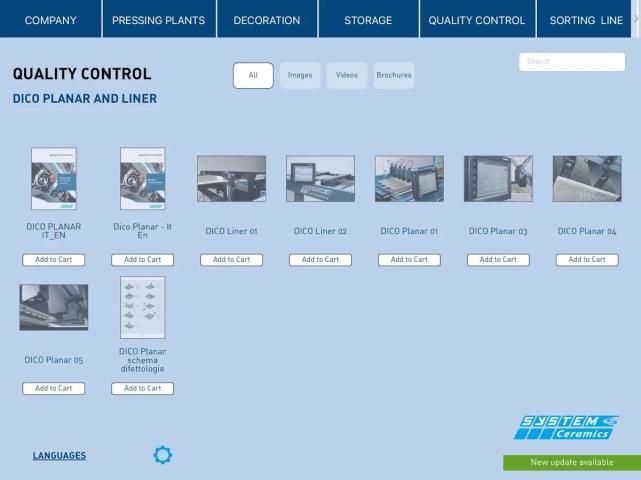This screenshot has height=480, width=641.
Task: View the DICO Liner 01 image
Action: point(231,179)
